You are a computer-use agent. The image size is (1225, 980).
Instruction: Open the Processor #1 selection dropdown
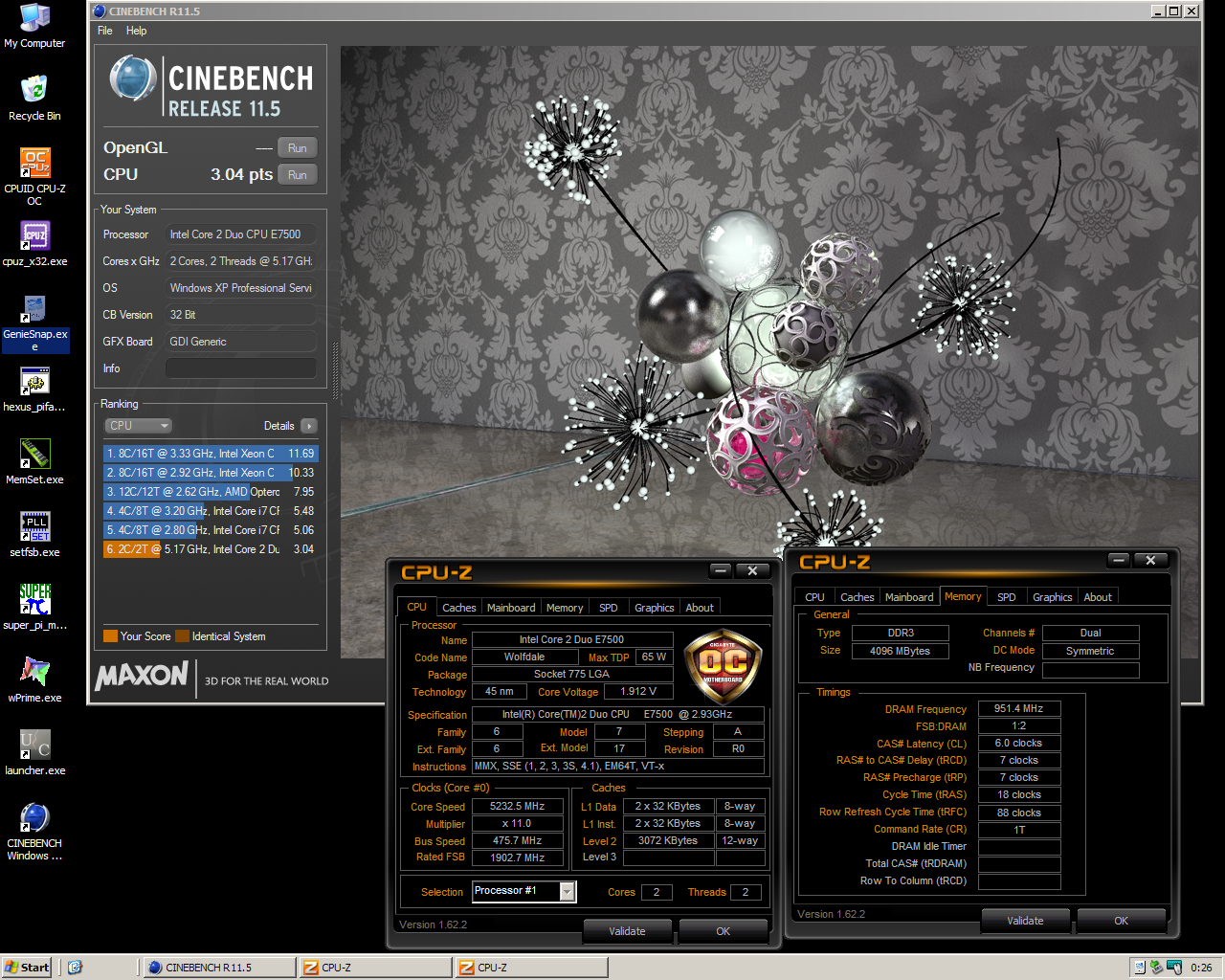click(x=567, y=892)
